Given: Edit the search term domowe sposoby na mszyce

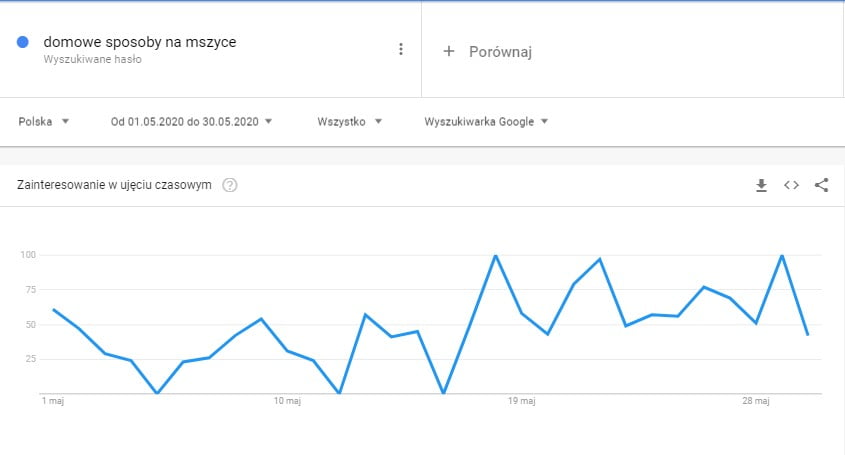Looking at the screenshot, I should 140,42.
